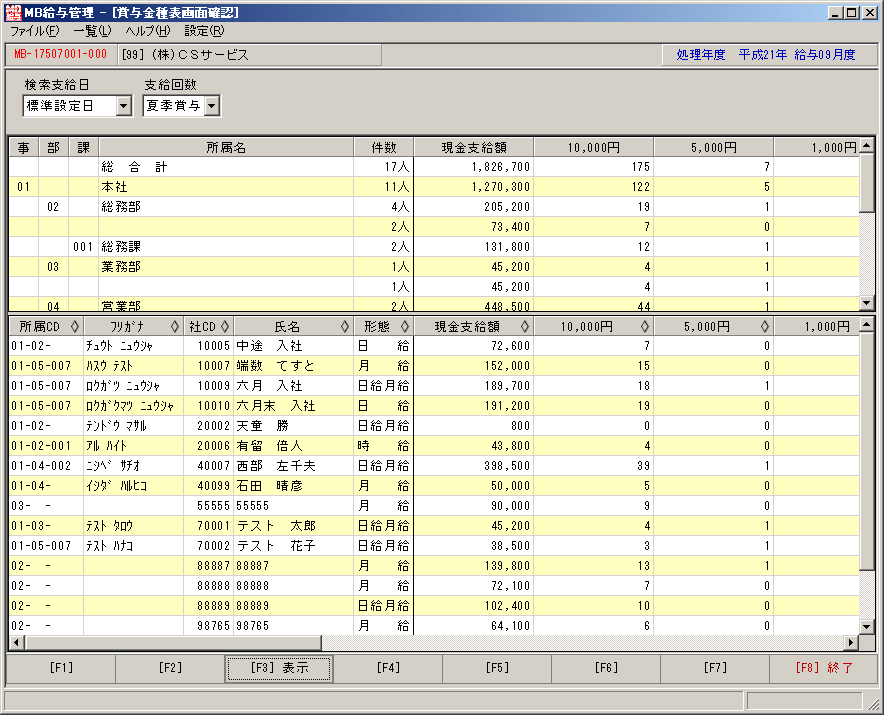
Task: Sort by 形態 column diamond icon
Action: tap(405, 326)
